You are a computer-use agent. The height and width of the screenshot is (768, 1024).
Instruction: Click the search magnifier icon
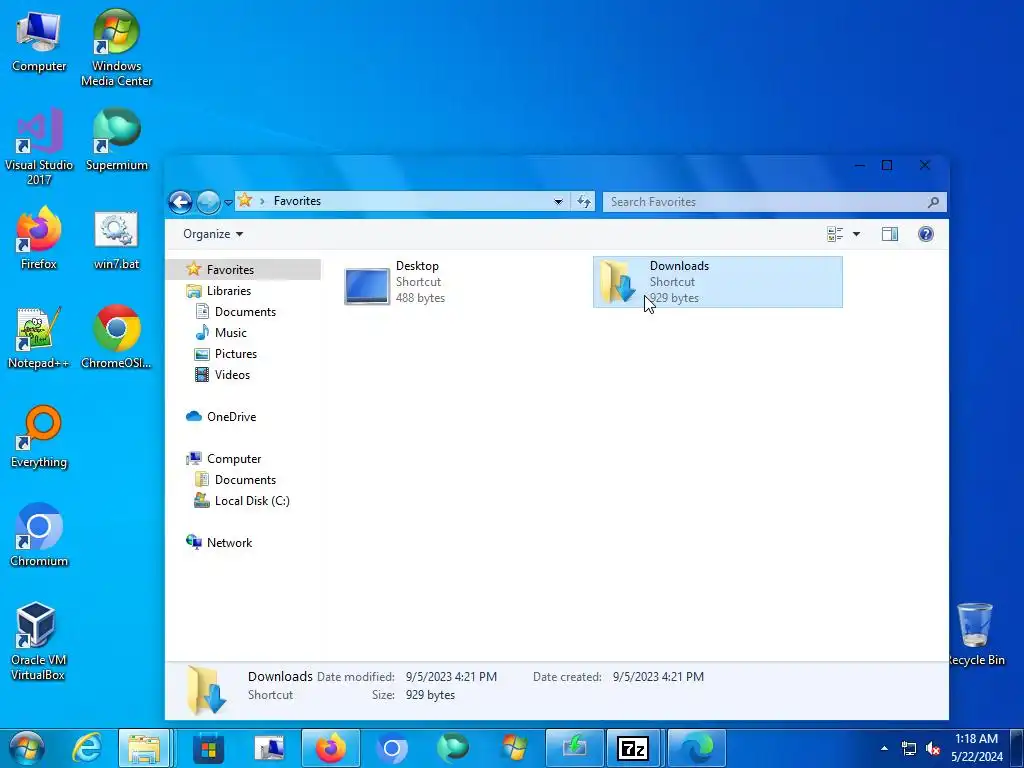pos(933,202)
